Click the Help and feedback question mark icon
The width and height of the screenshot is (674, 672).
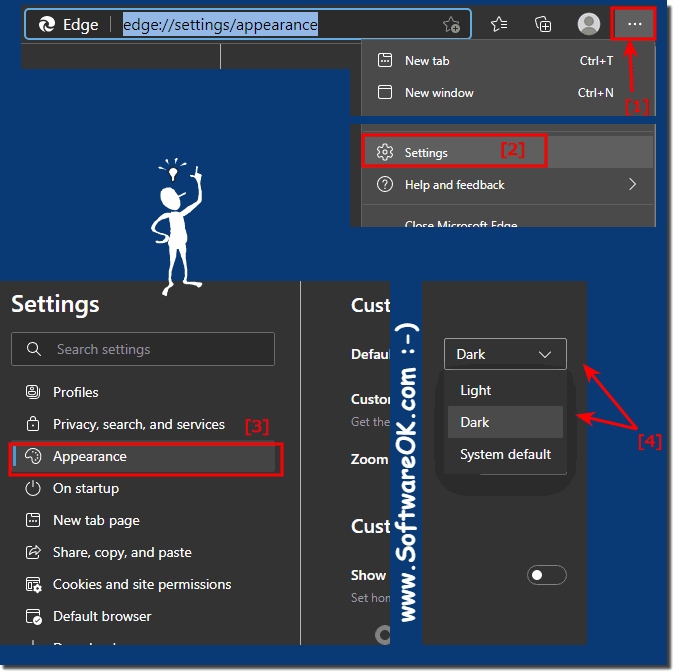point(385,184)
